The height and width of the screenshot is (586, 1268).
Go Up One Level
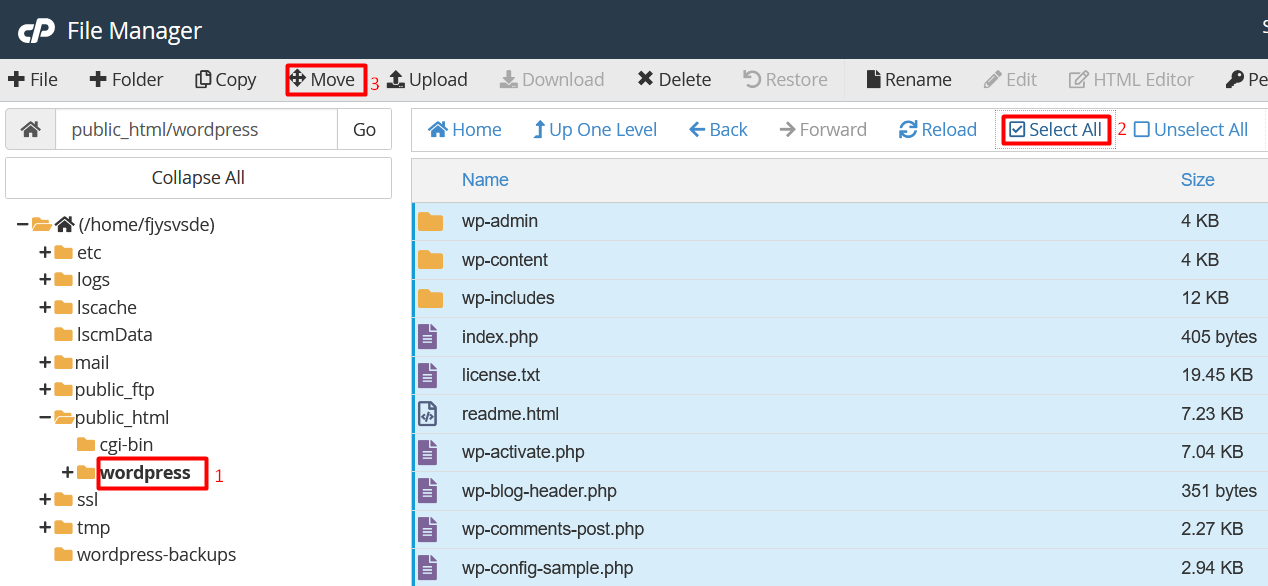coord(595,130)
